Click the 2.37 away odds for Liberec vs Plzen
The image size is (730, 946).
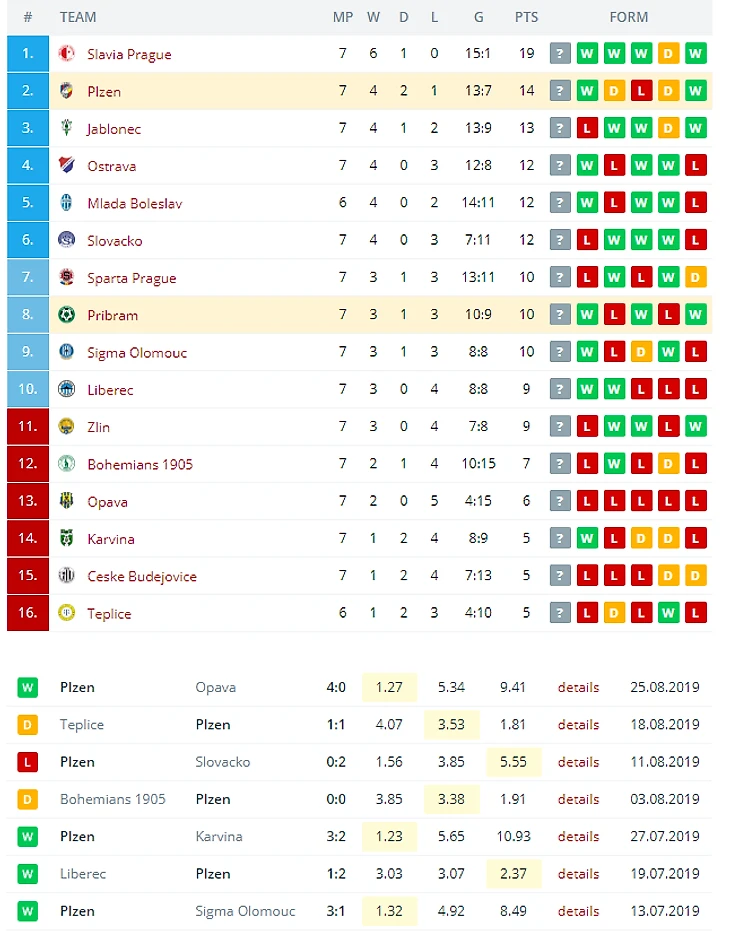point(513,874)
